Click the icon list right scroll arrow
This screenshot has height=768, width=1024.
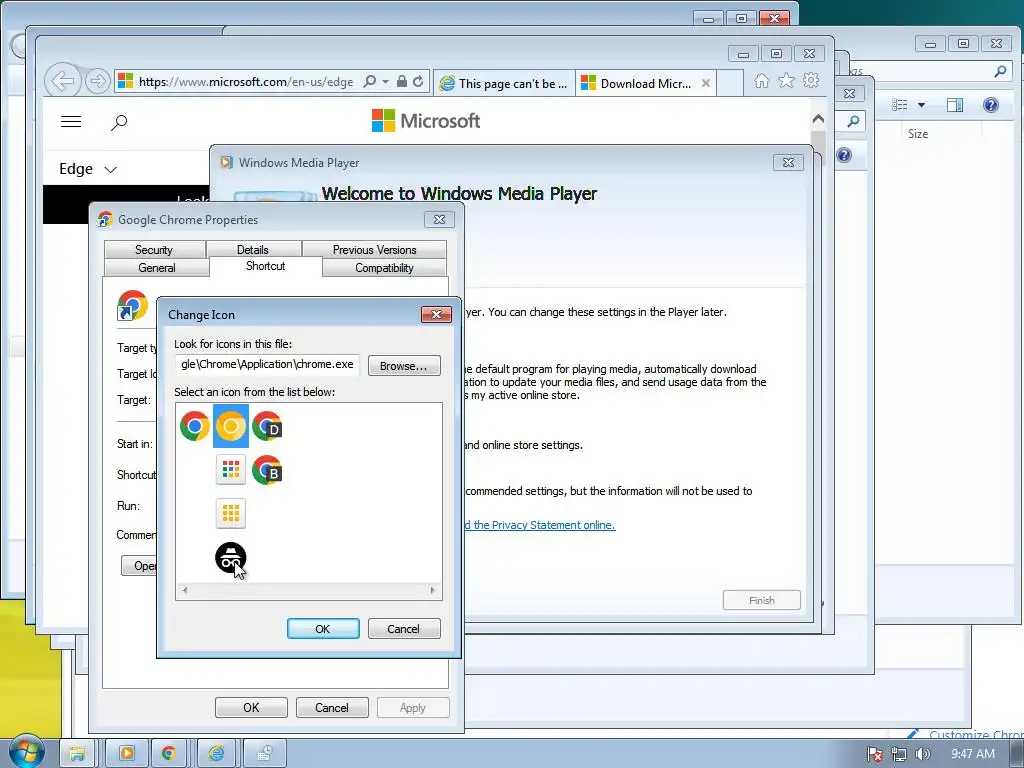[x=432, y=590]
